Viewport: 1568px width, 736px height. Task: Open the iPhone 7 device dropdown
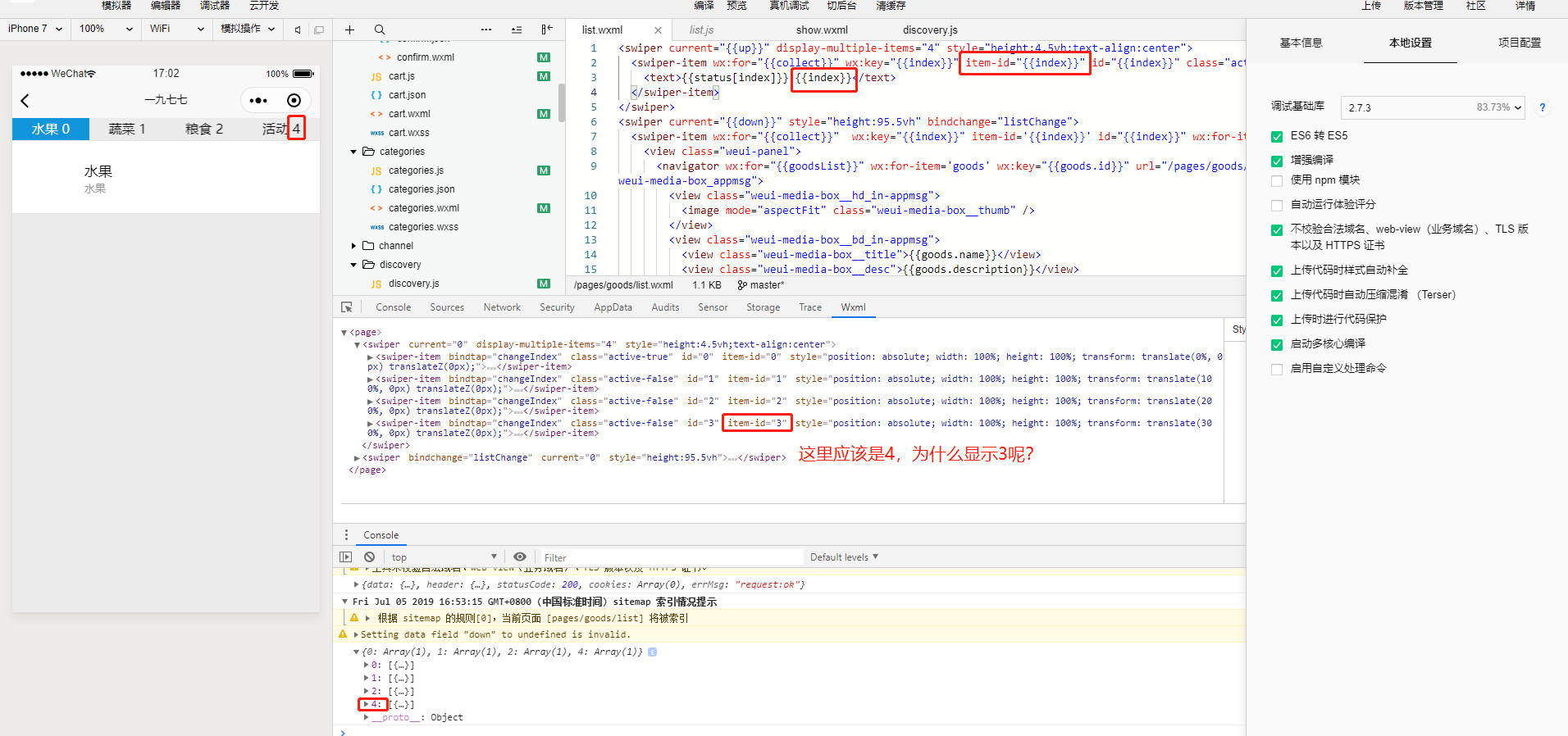35,29
